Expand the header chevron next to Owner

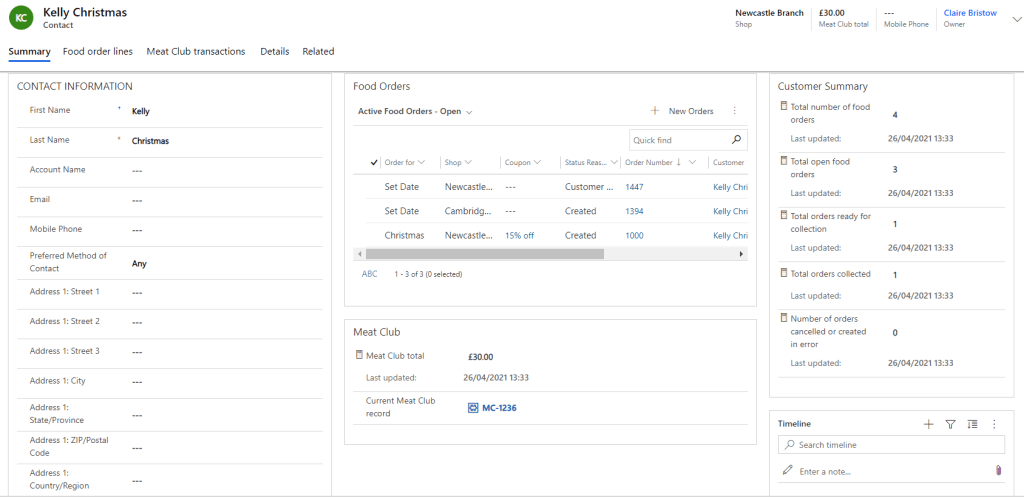[1016, 18]
